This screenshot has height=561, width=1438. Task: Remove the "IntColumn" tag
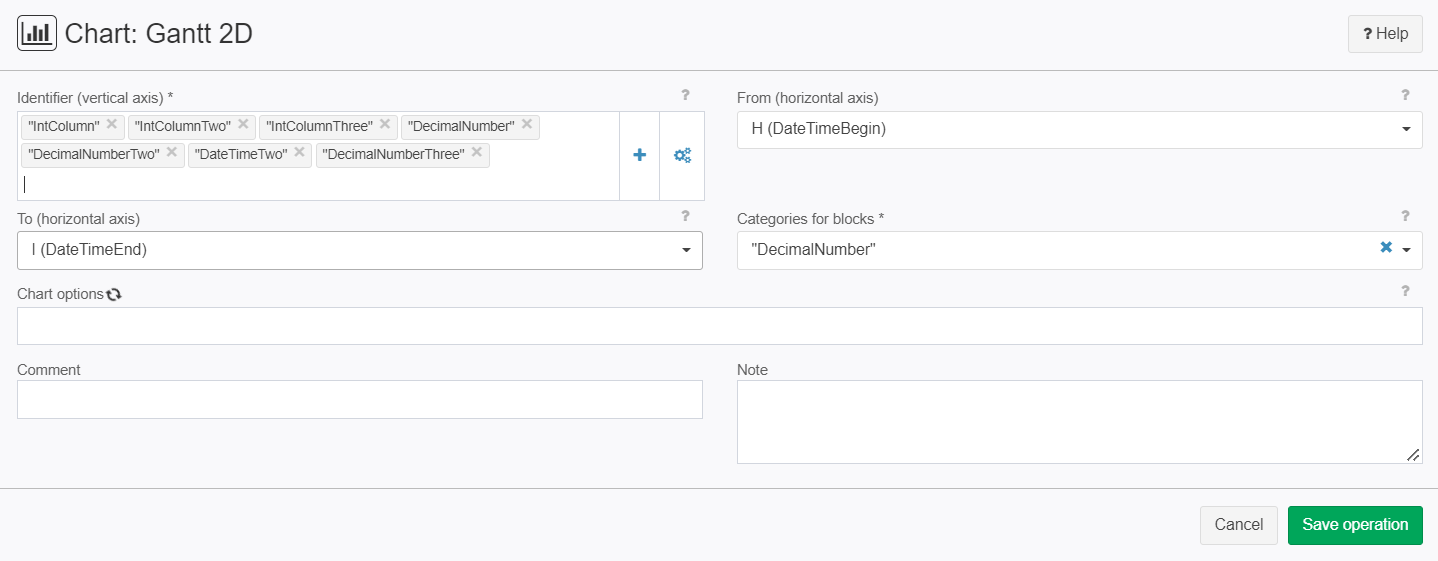(112, 125)
